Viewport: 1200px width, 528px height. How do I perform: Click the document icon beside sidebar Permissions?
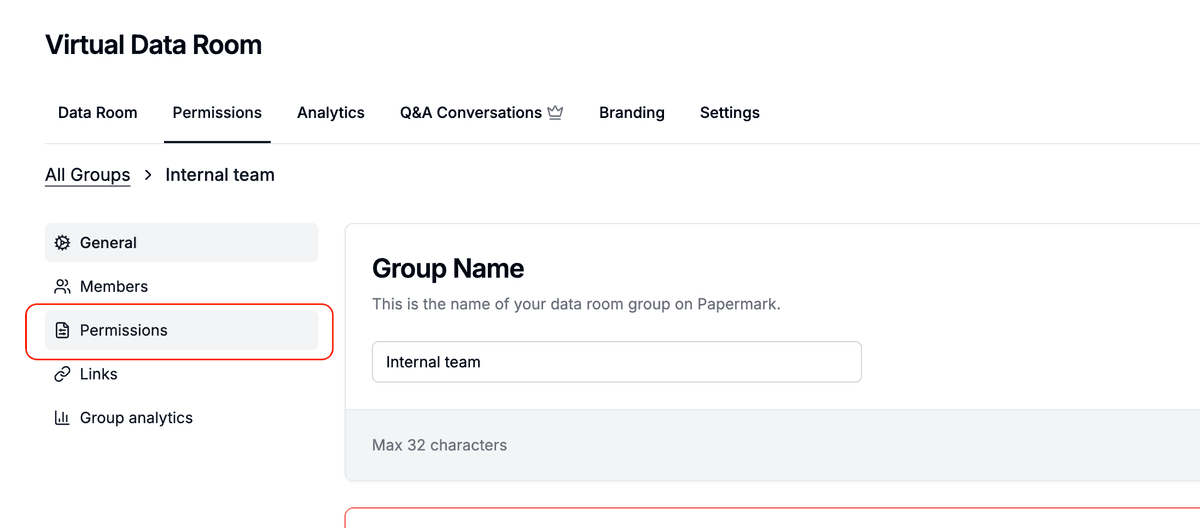(x=62, y=331)
